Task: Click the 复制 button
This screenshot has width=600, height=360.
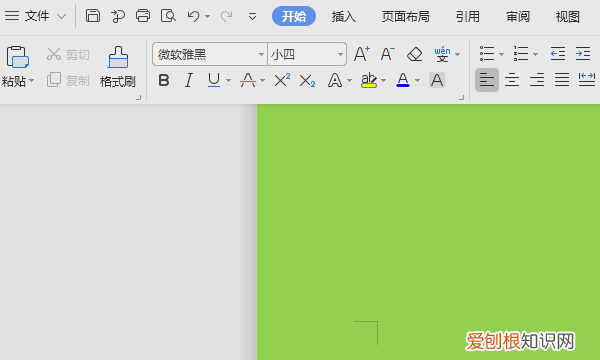Action: 68,80
